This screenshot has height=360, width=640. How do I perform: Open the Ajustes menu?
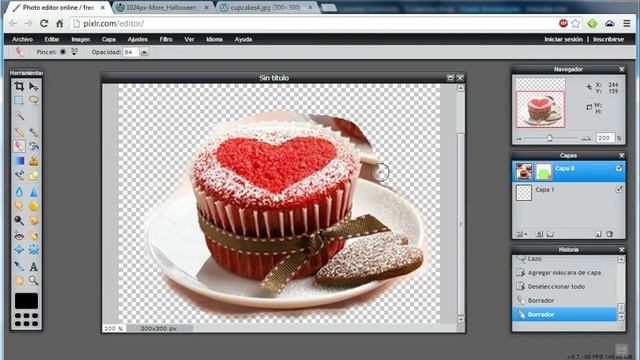pyautogui.click(x=138, y=39)
